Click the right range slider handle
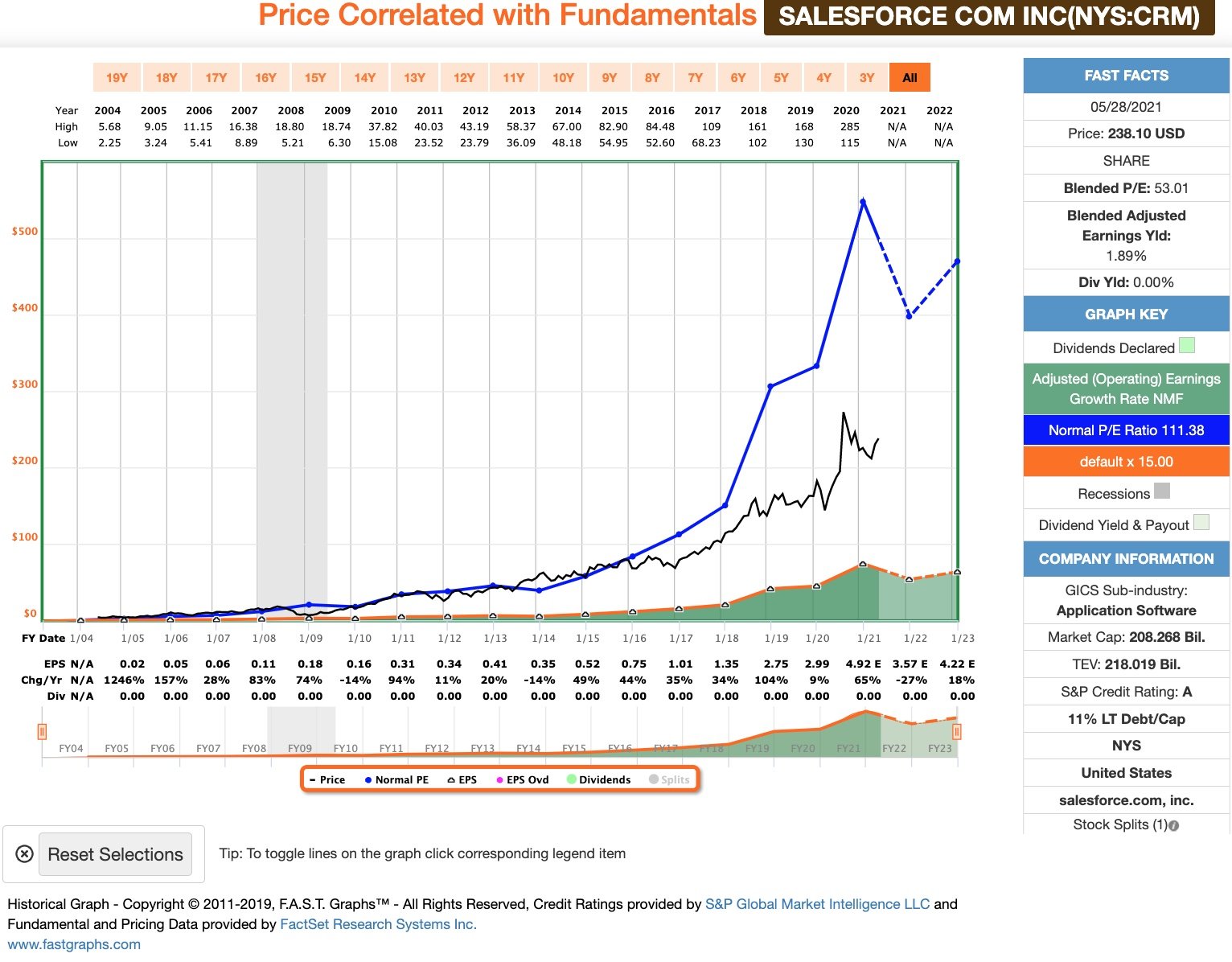Viewport: 1232px width, 962px height. pyautogui.click(x=957, y=731)
